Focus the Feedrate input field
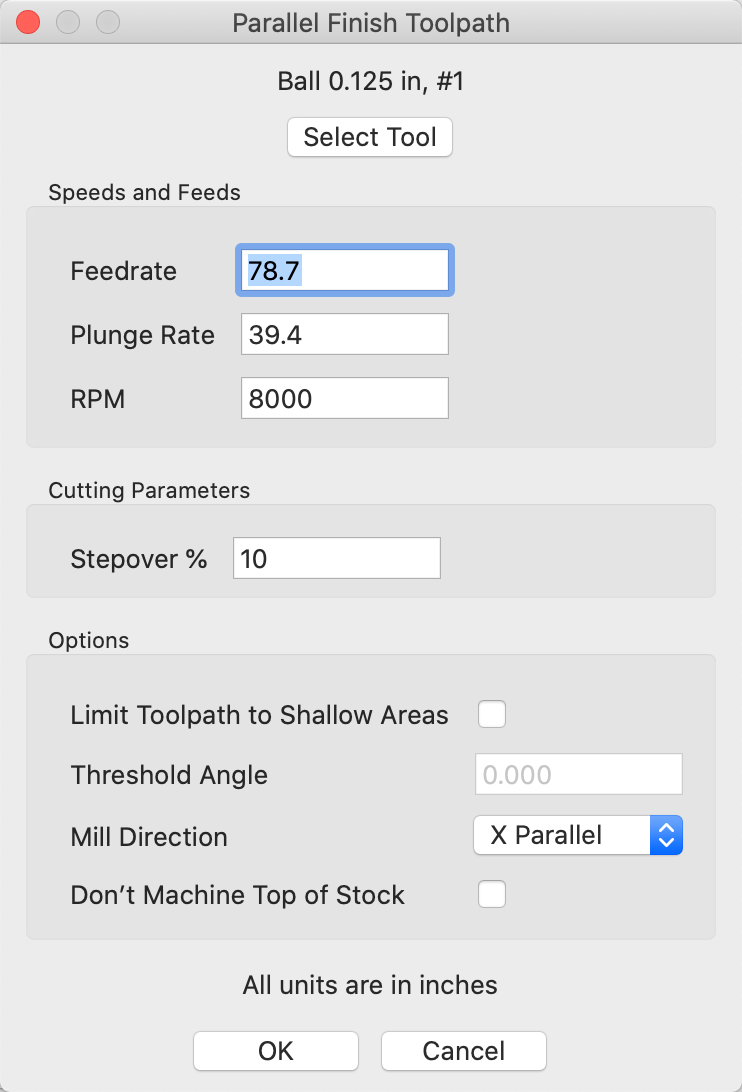Viewport: 742px width, 1092px height. [x=345, y=270]
